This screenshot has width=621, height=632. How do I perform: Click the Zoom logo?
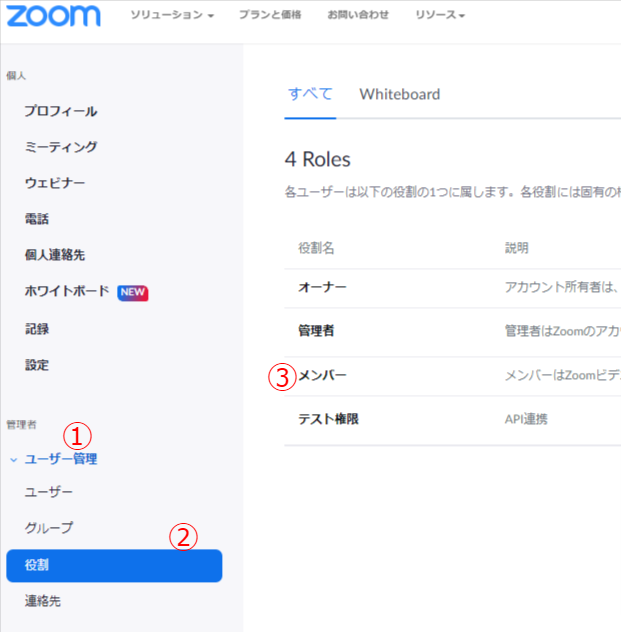tap(53, 16)
